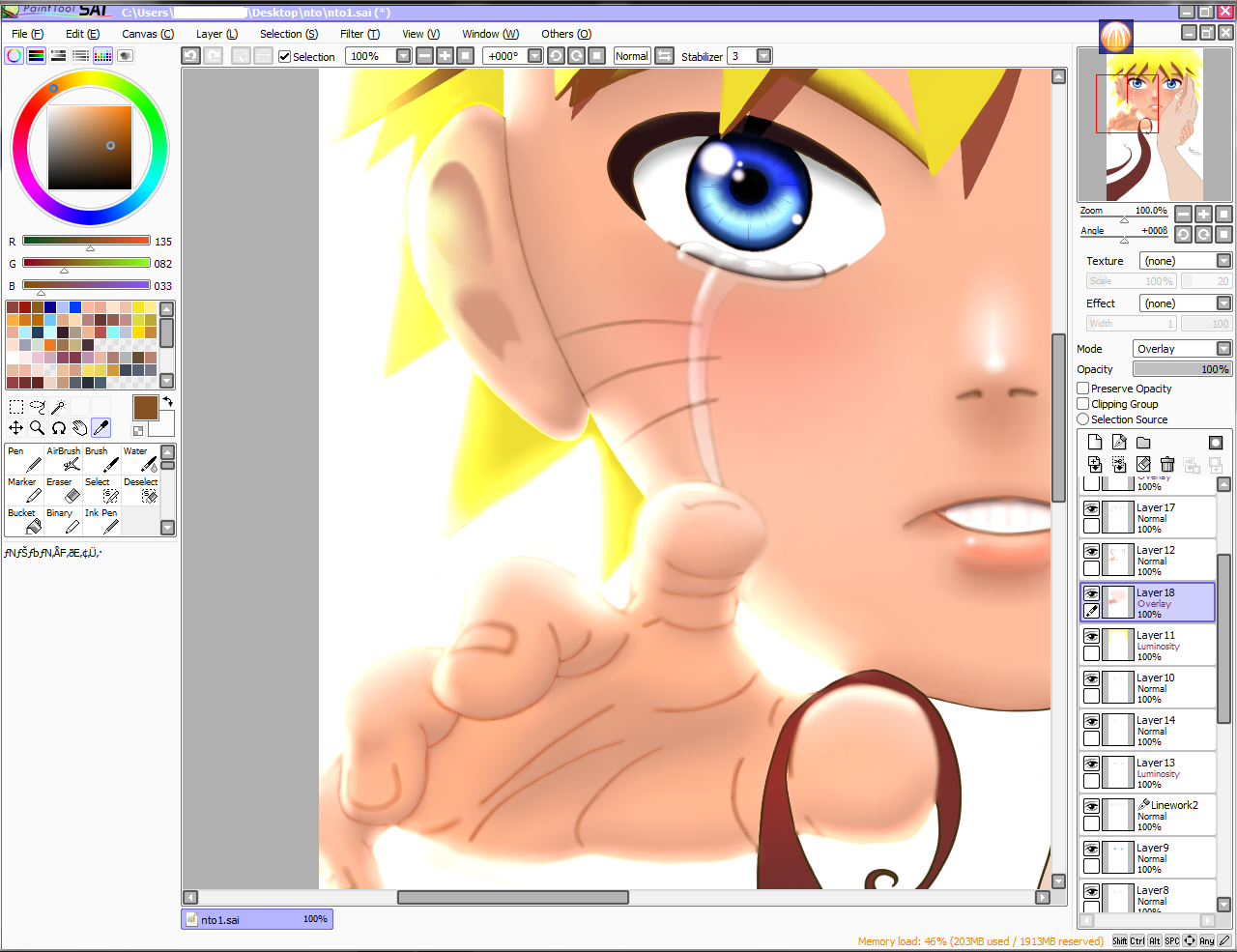Clear the layer with eraser icon
The height and width of the screenshot is (952, 1237).
click(x=1143, y=465)
